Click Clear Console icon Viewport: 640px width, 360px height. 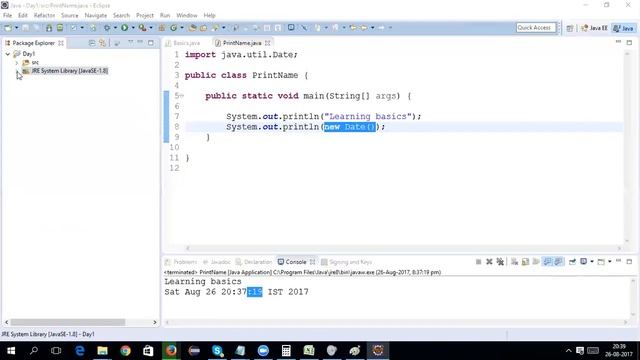click(514, 262)
